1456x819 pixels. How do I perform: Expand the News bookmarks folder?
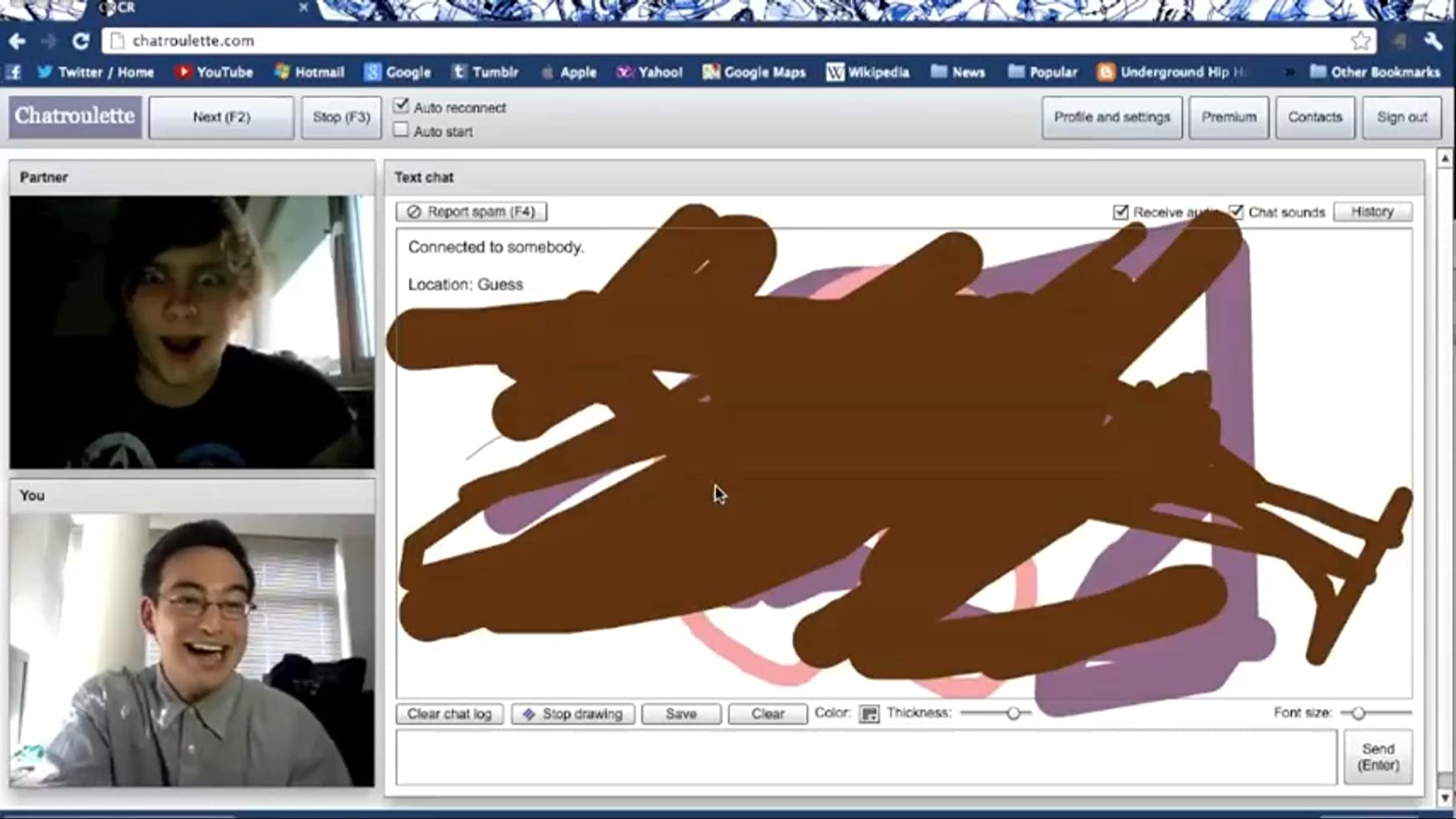click(958, 72)
